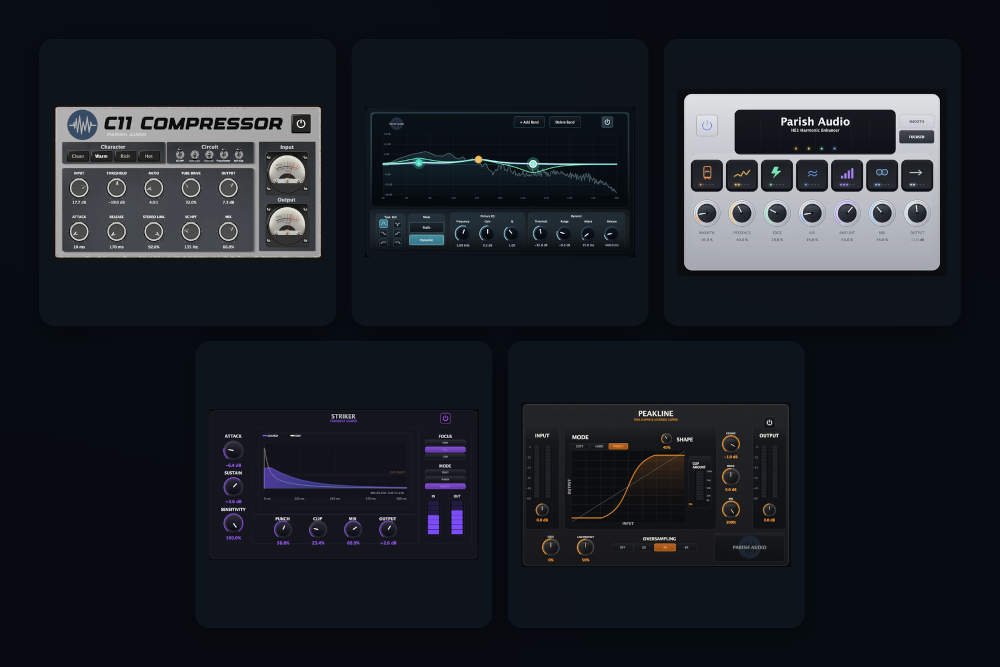The width and height of the screenshot is (1000, 667).
Task: Click the Harmonic Enhancer Presence knob
Action: [x=742, y=213]
